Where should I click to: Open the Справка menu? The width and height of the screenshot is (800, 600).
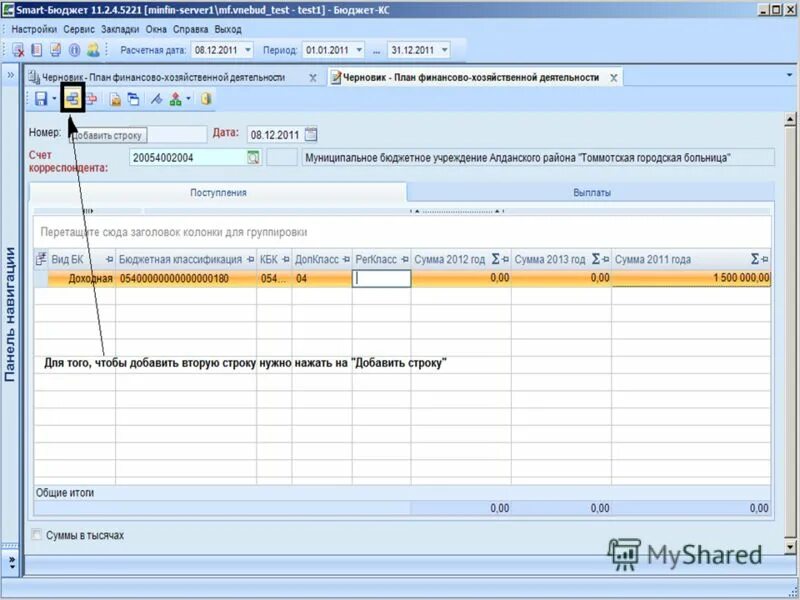190,30
